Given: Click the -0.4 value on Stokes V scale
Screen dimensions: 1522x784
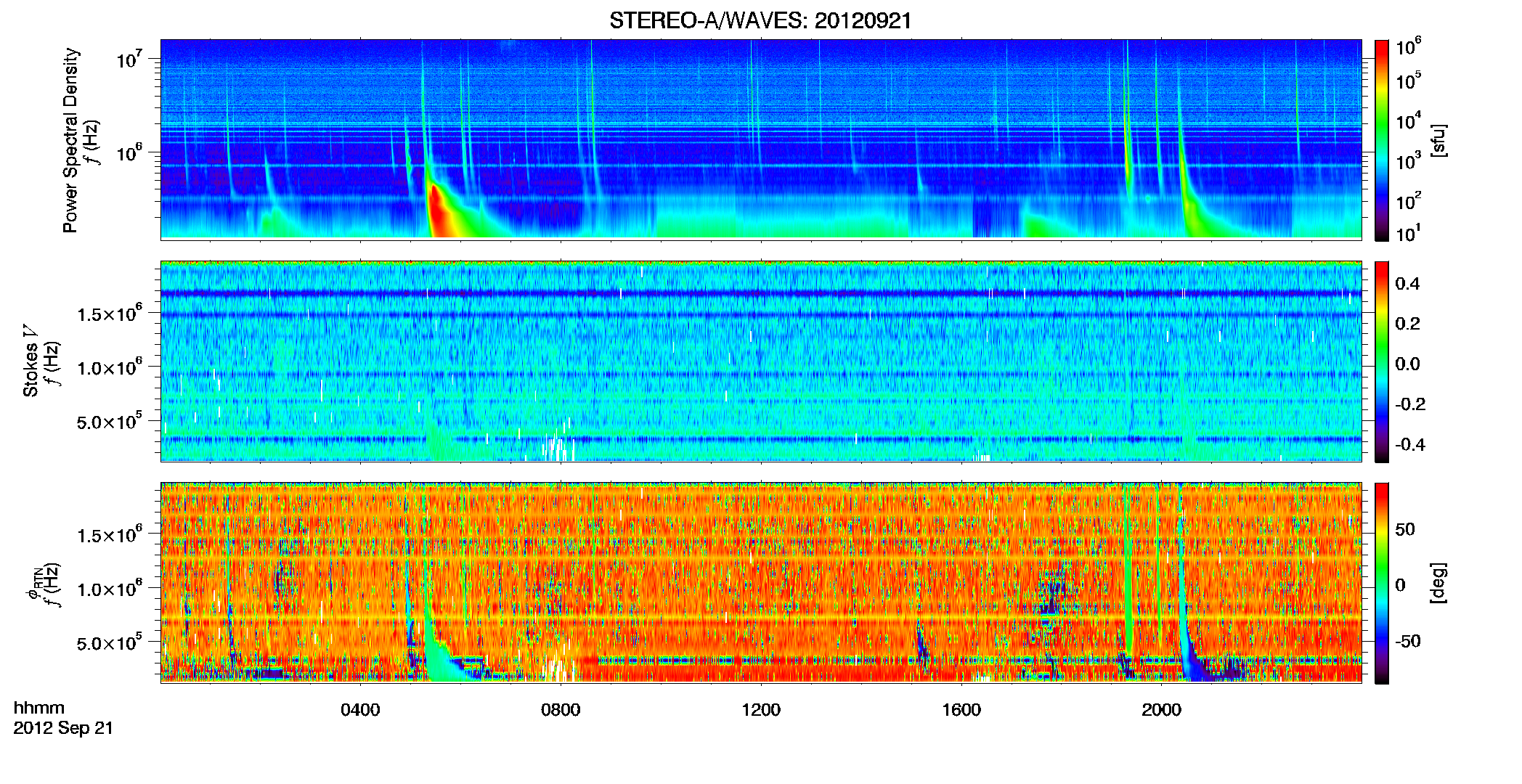Looking at the screenshot, I should pos(1410,444).
